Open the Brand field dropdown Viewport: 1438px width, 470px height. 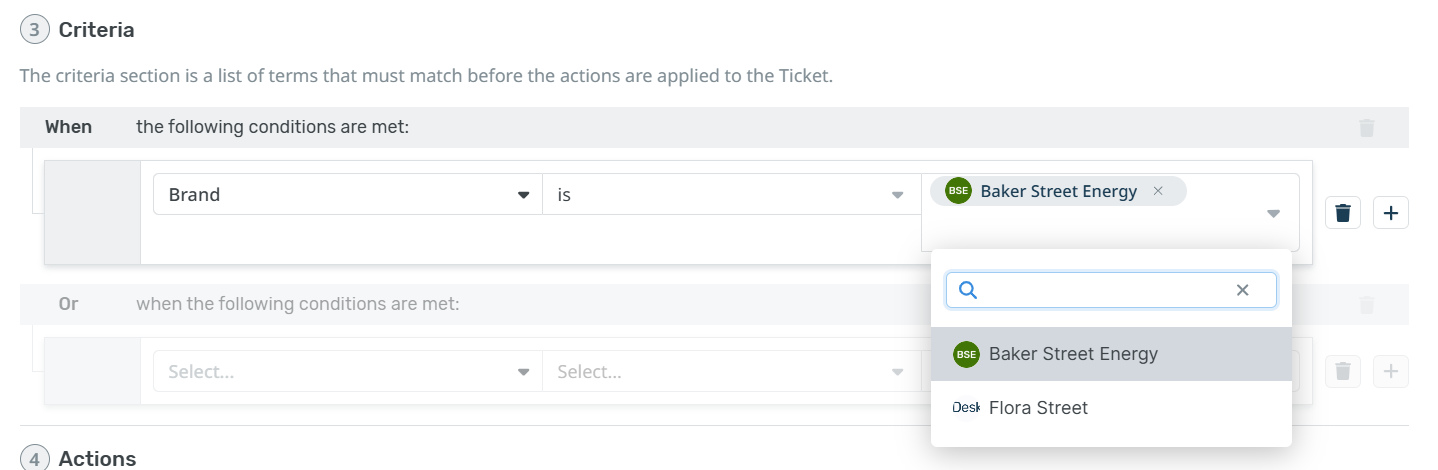click(347, 195)
